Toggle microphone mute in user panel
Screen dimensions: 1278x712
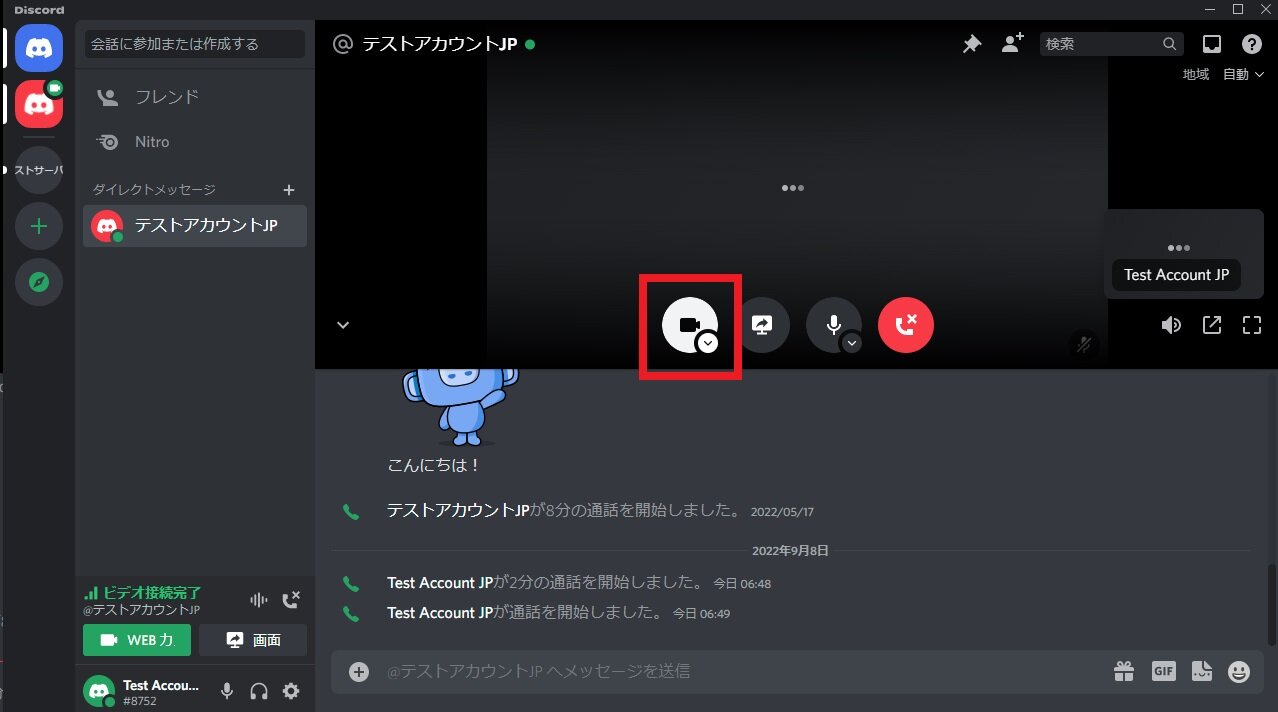(x=227, y=691)
